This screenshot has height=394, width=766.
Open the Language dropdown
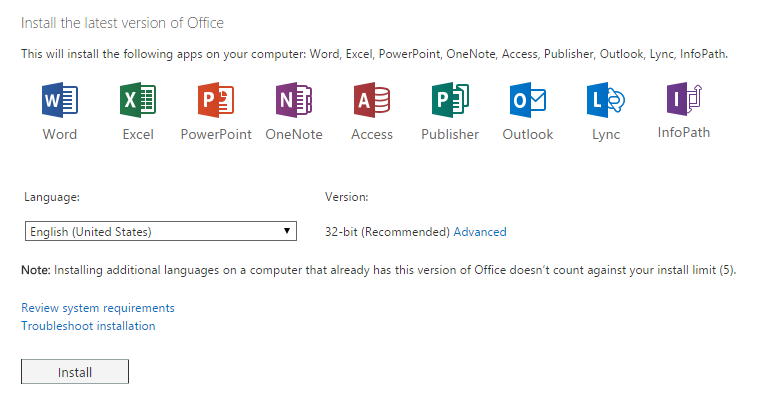(x=161, y=231)
